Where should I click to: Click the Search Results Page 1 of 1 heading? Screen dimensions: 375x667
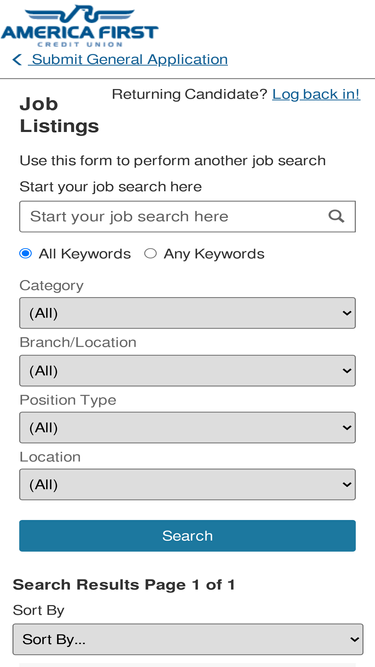(124, 585)
